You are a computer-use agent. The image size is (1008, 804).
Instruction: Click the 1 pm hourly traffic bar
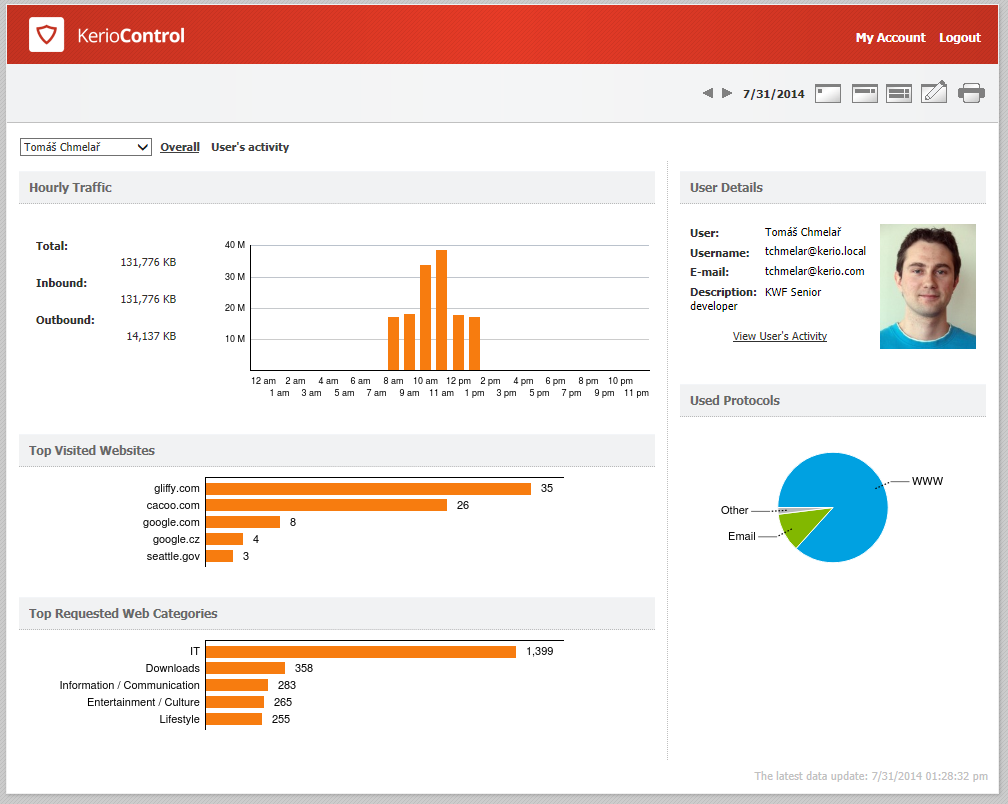(474, 344)
